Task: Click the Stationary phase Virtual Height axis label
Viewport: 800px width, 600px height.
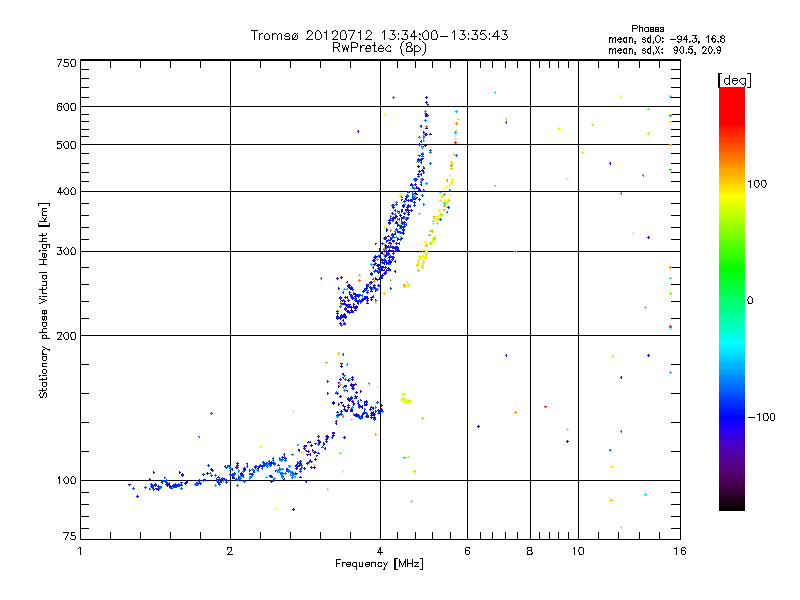Action: (x=44, y=300)
